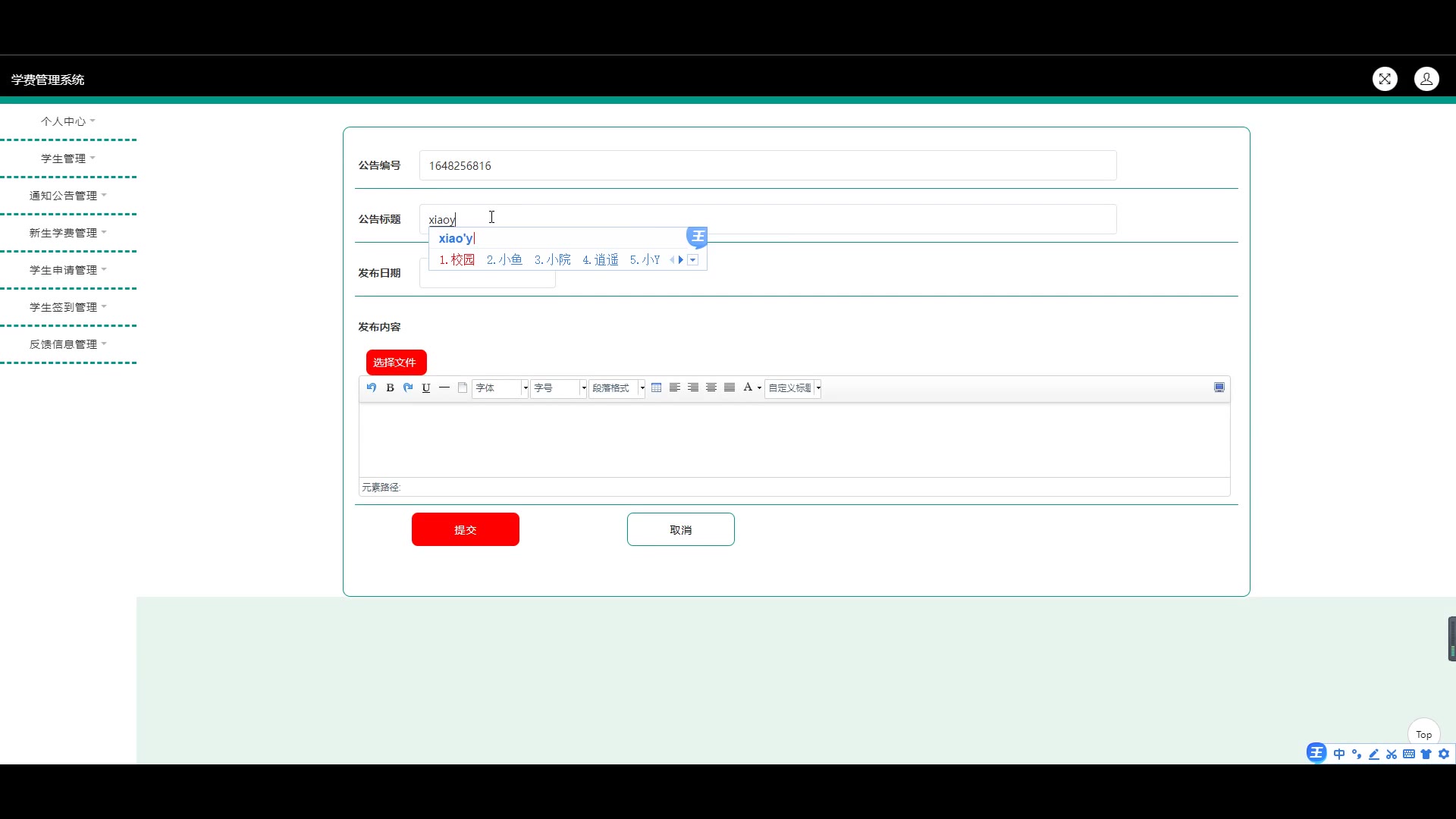Align text left in the editor
The height and width of the screenshot is (819, 1456).
pyautogui.click(x=674, y=388)
